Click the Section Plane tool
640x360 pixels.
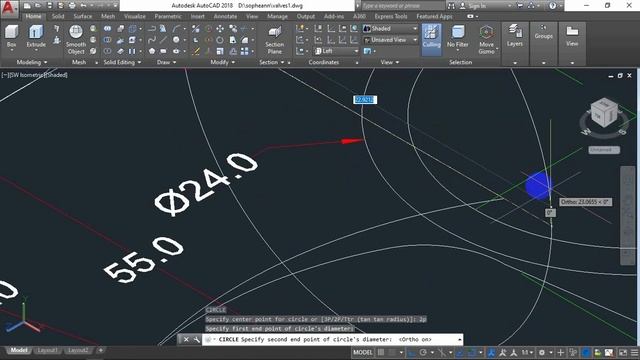point(275,39)
